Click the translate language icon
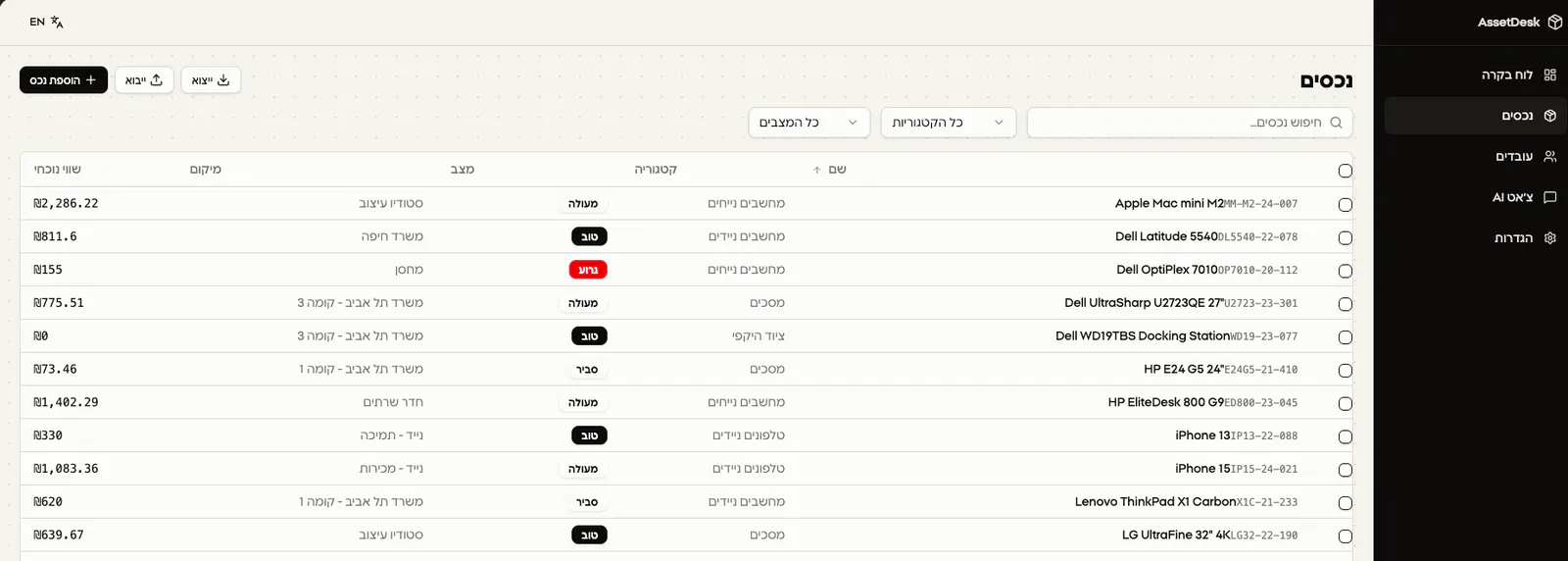 tap(57, 22)
